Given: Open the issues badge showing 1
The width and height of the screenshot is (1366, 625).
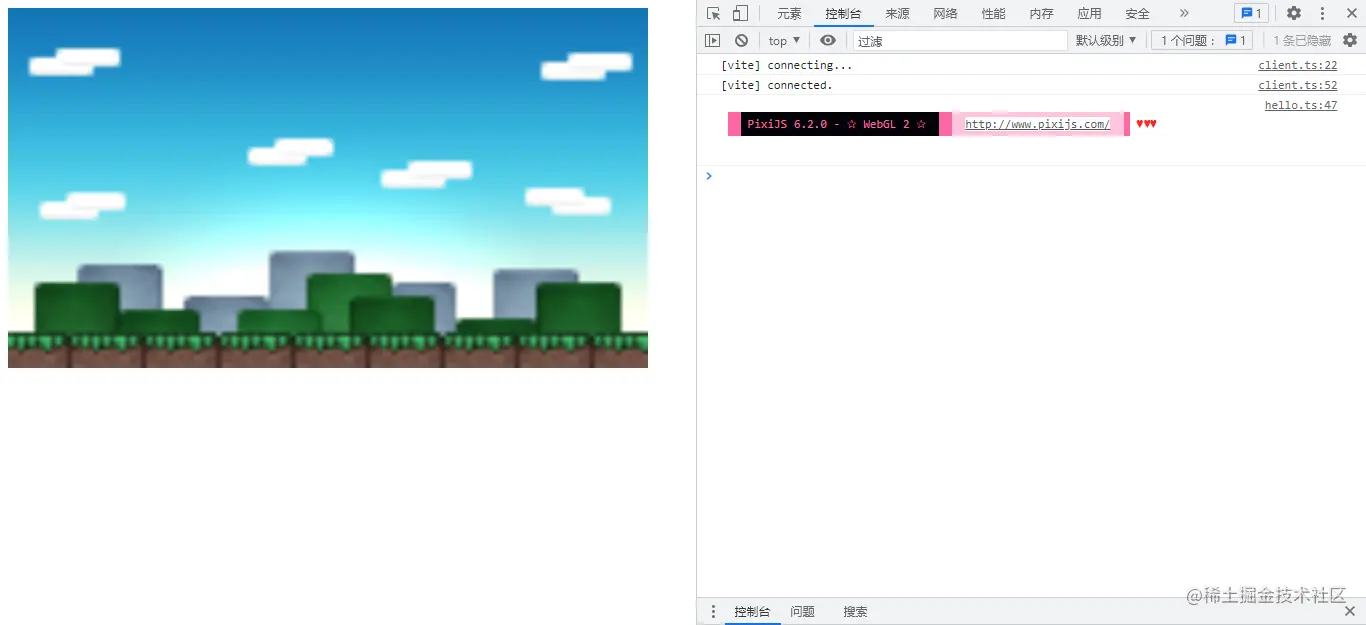Looking at the screenshot, I should click(x=1251, y=13).
